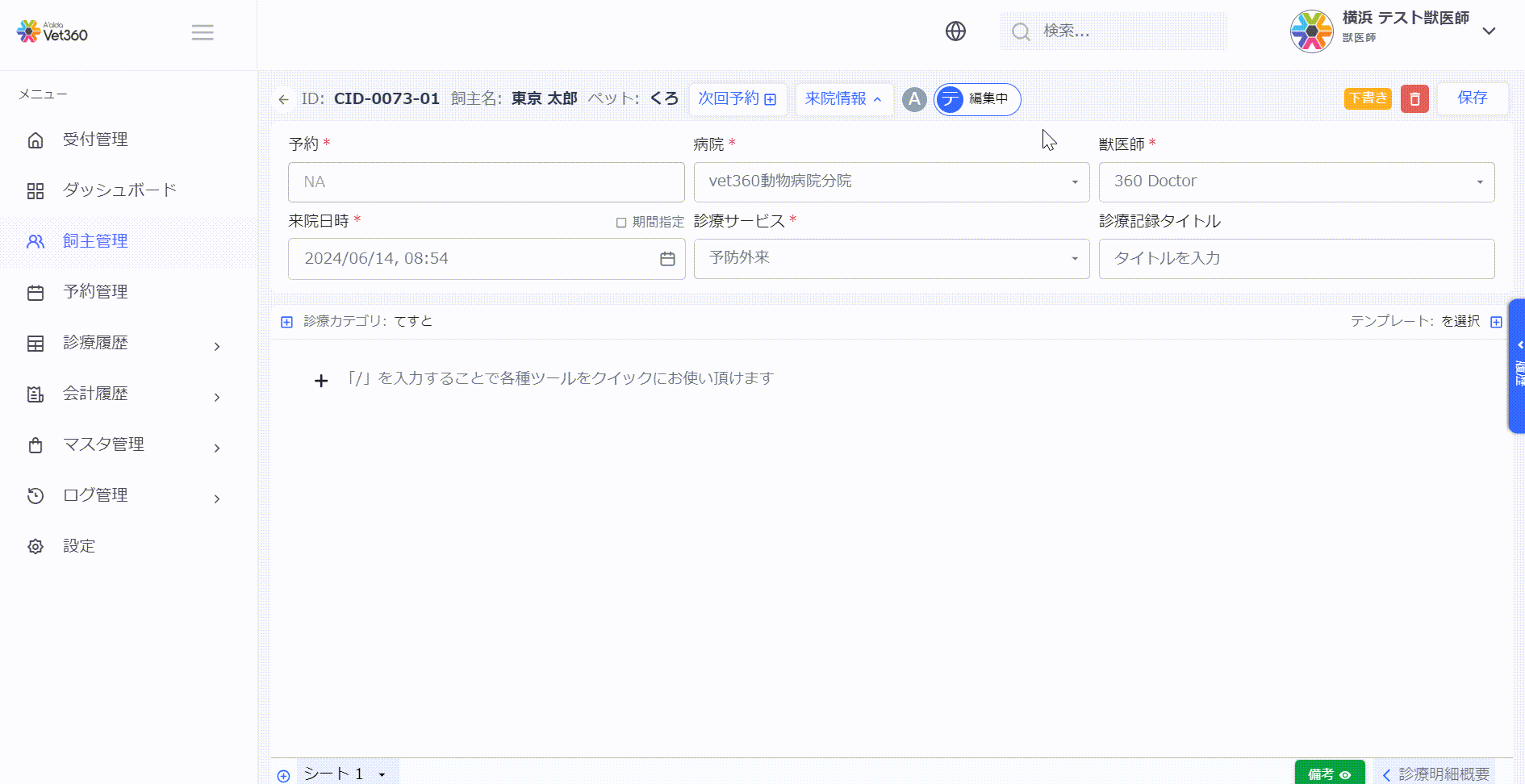The image size is (1525, 784).
Task: Open the 病院 dropdown
Action: click(891, 181)
